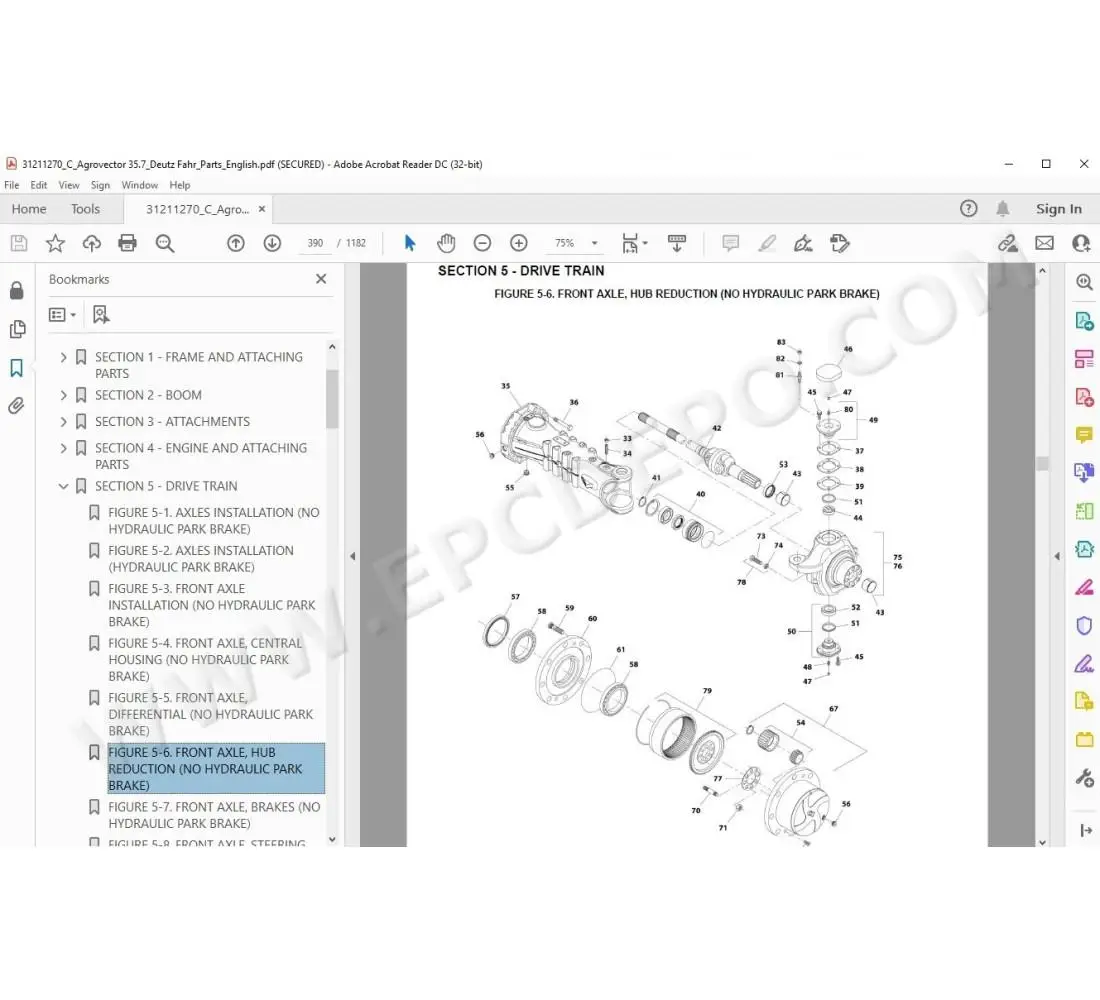Expand SECTION 1 - FRAME AND ATTACHING PARTS
Image resolution: width=1100 pixels, height=1000 pixels.
point(63,357)
